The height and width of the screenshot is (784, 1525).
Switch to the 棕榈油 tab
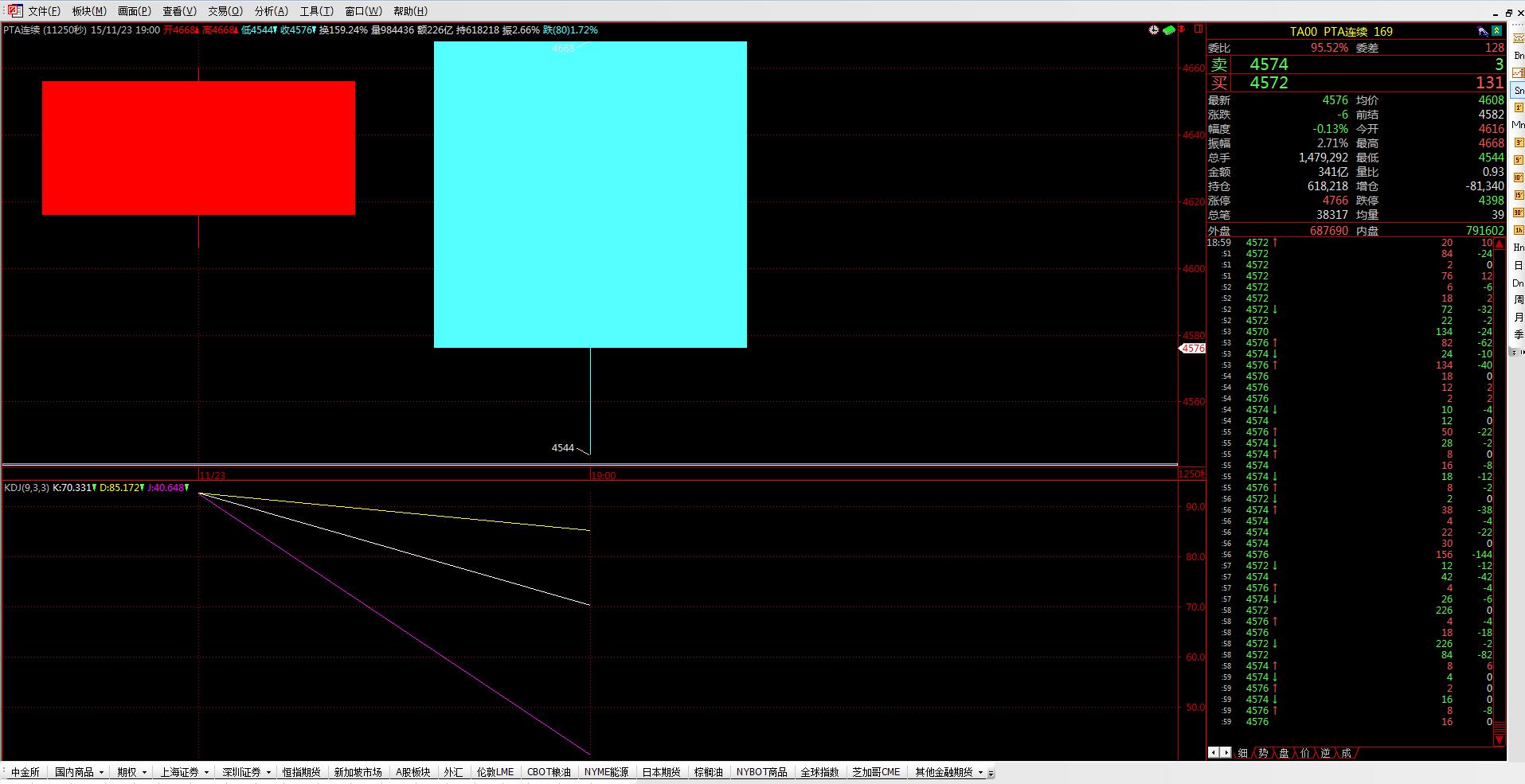709,772
